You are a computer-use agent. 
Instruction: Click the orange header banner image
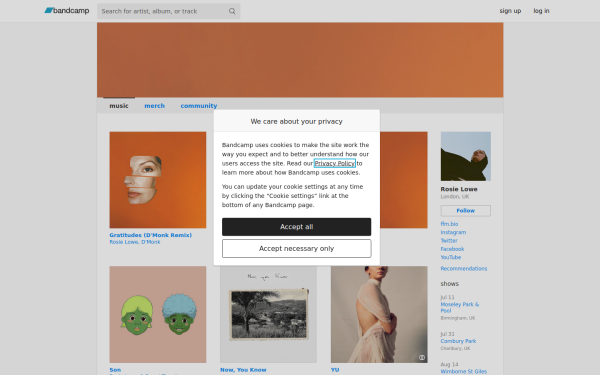point(300,60)
